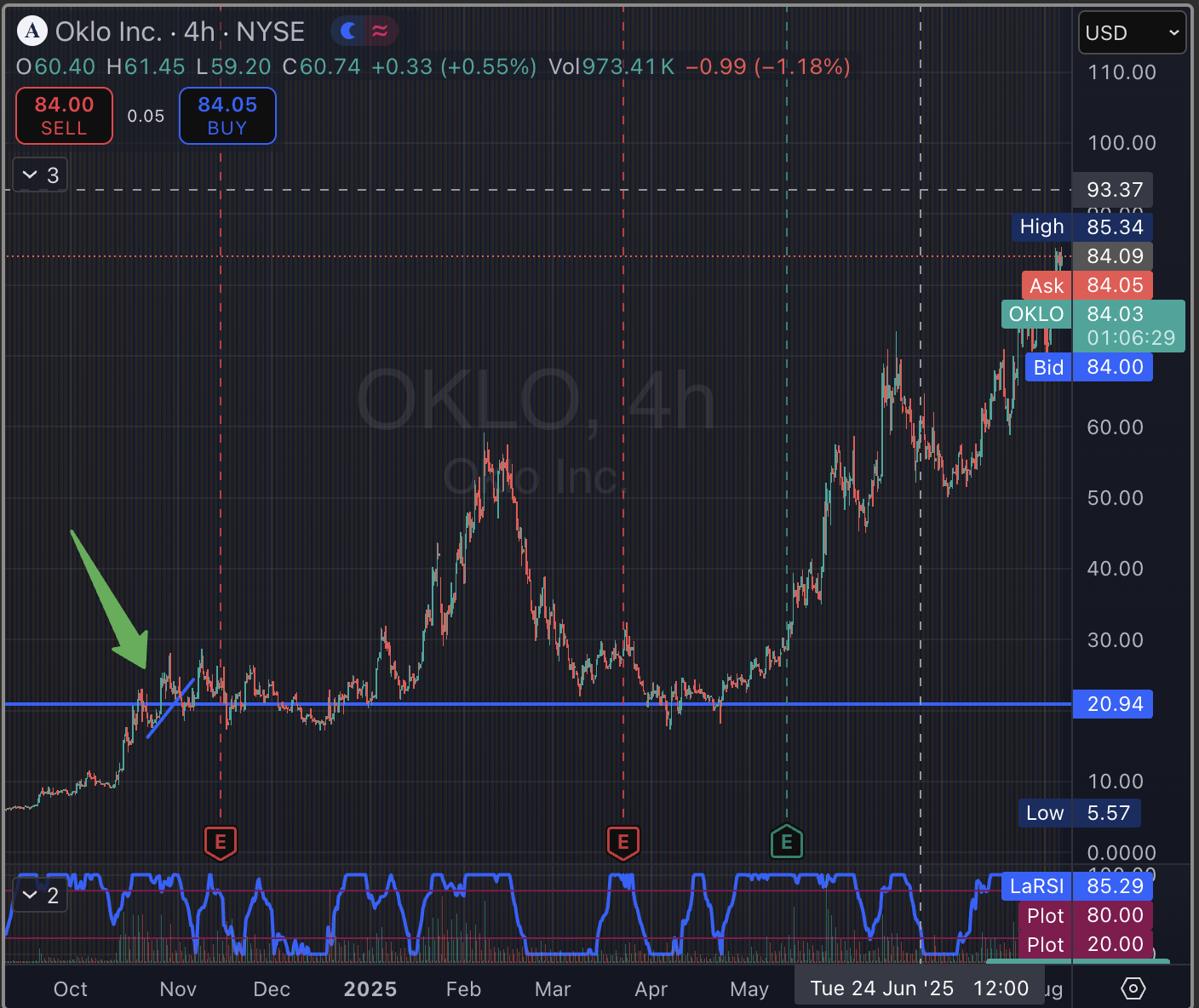Click the Plot 20.00 level label
Image resolution: width=1199 pixels, height=1008 pixels.
[x=1086, y=944]
